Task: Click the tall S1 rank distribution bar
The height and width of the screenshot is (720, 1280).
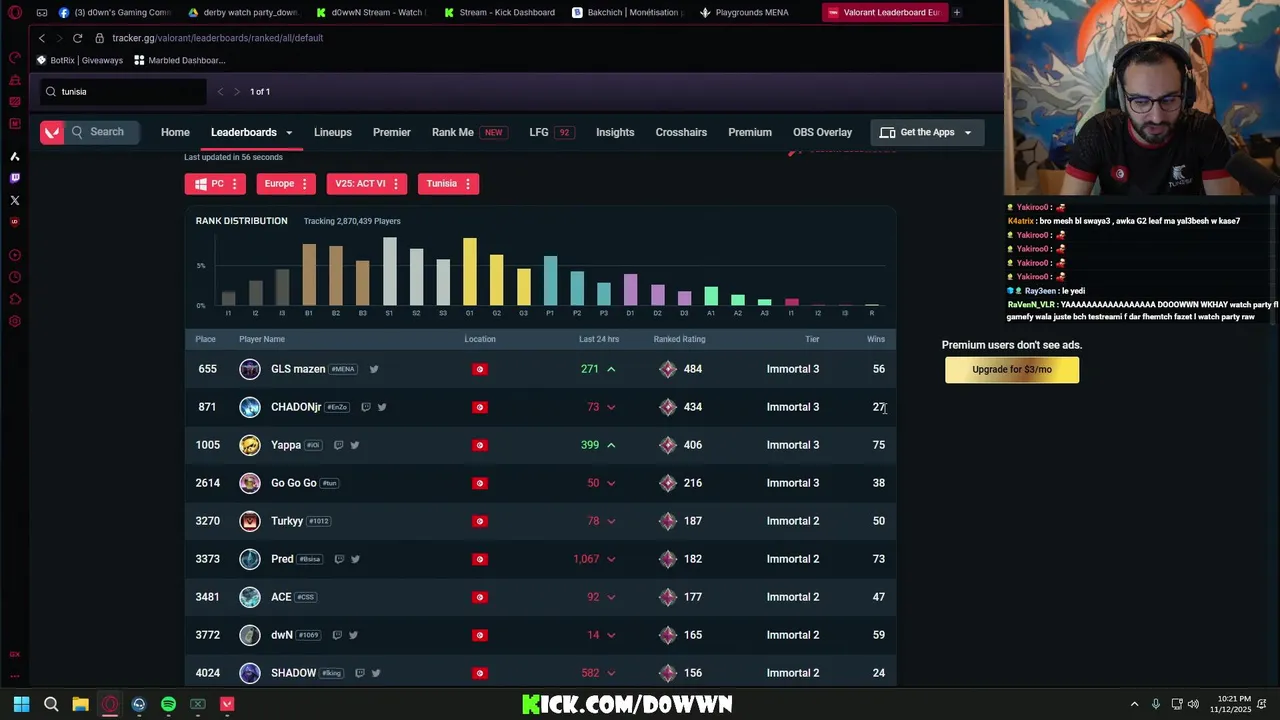Action: click(390, 271)
